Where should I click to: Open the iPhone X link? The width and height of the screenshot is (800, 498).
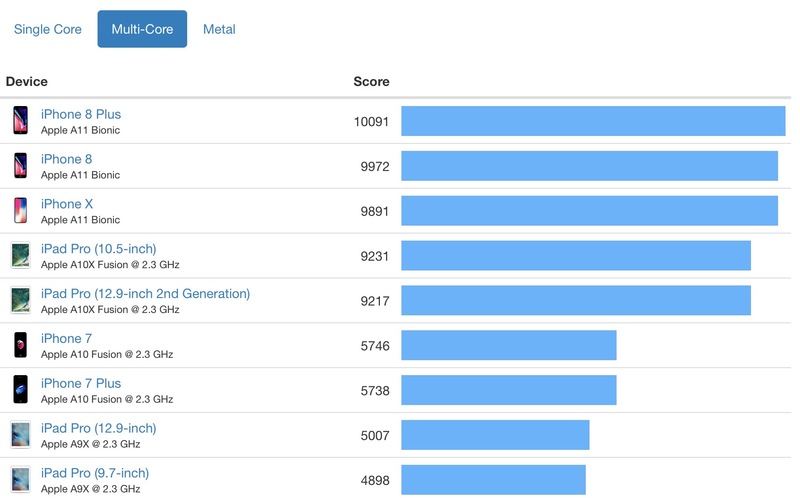tap(67, 204)
